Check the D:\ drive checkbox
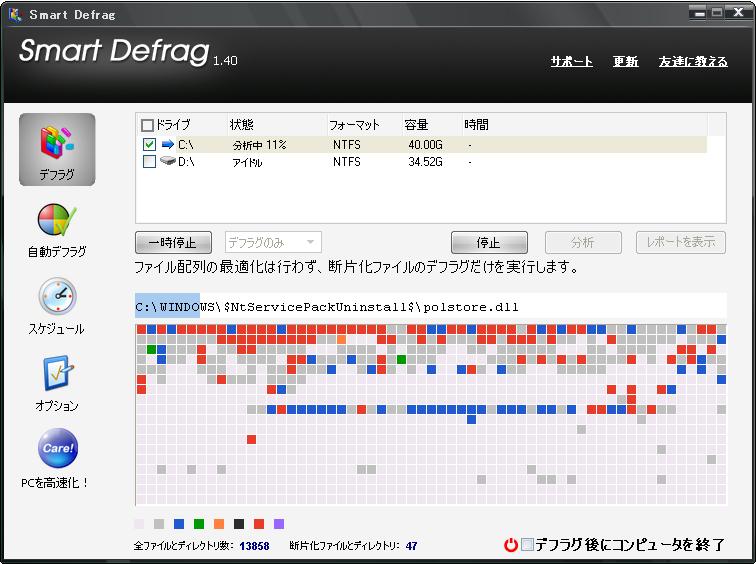Viewport: 756px width, 564px height. 149,161
